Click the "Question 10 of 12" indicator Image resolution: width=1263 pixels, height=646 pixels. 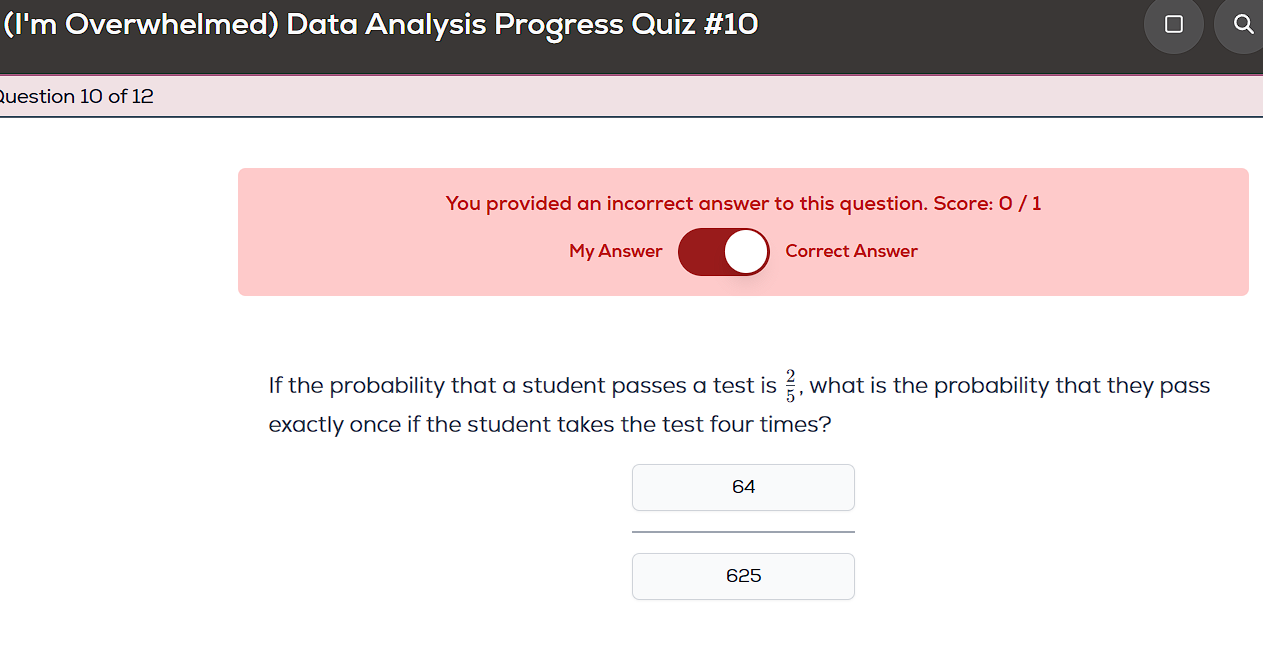point(78,97)
